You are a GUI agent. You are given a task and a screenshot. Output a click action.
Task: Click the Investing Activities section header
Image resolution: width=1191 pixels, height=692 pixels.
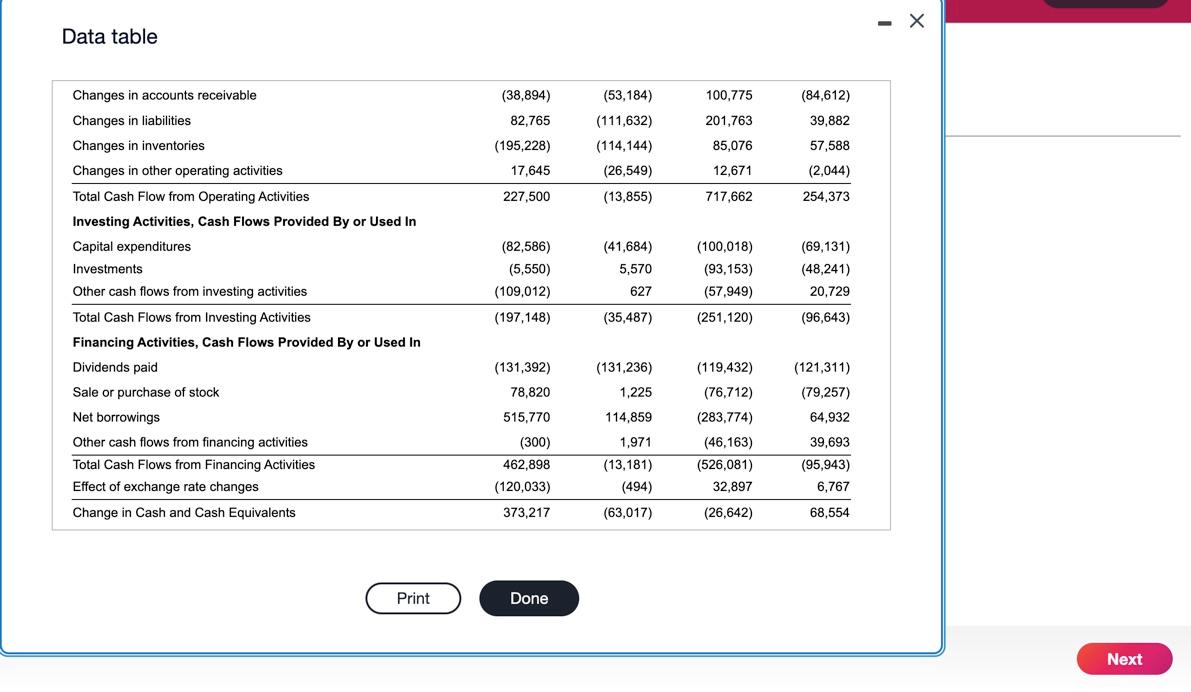pyautogui.click(x=246, y=221)
